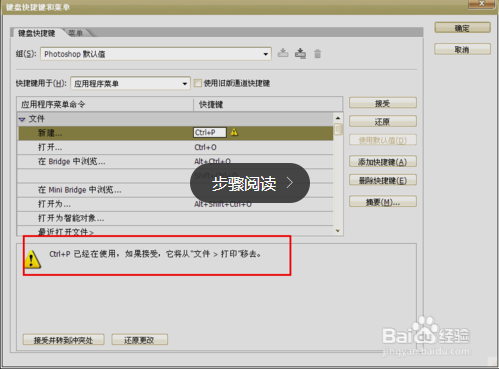Screen dimensions: 499x369
Task: Close the keyboard shortcuts dialog
Action: (481, 4)
